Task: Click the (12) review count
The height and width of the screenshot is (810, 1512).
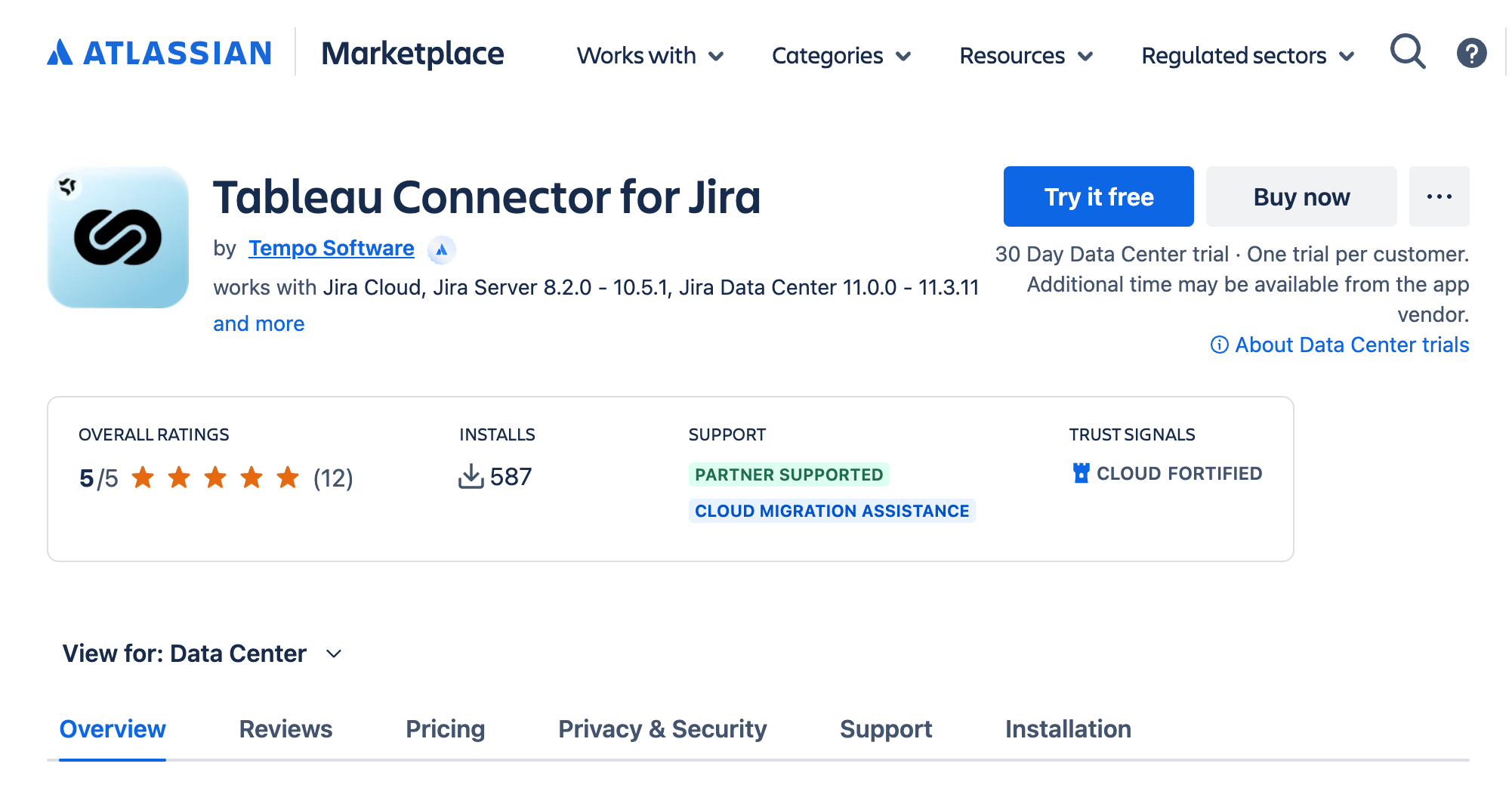Action: [333, 478]
